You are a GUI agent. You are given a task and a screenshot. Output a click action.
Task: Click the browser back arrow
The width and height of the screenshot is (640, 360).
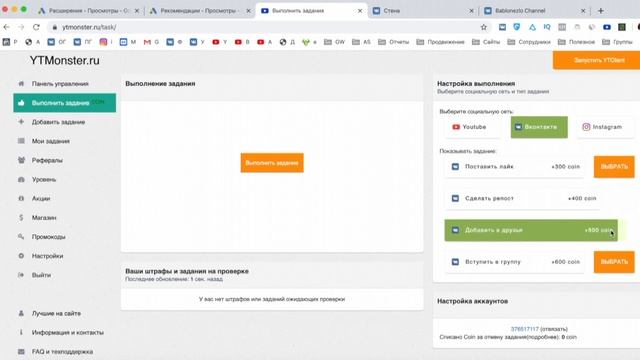pos(7,27)
